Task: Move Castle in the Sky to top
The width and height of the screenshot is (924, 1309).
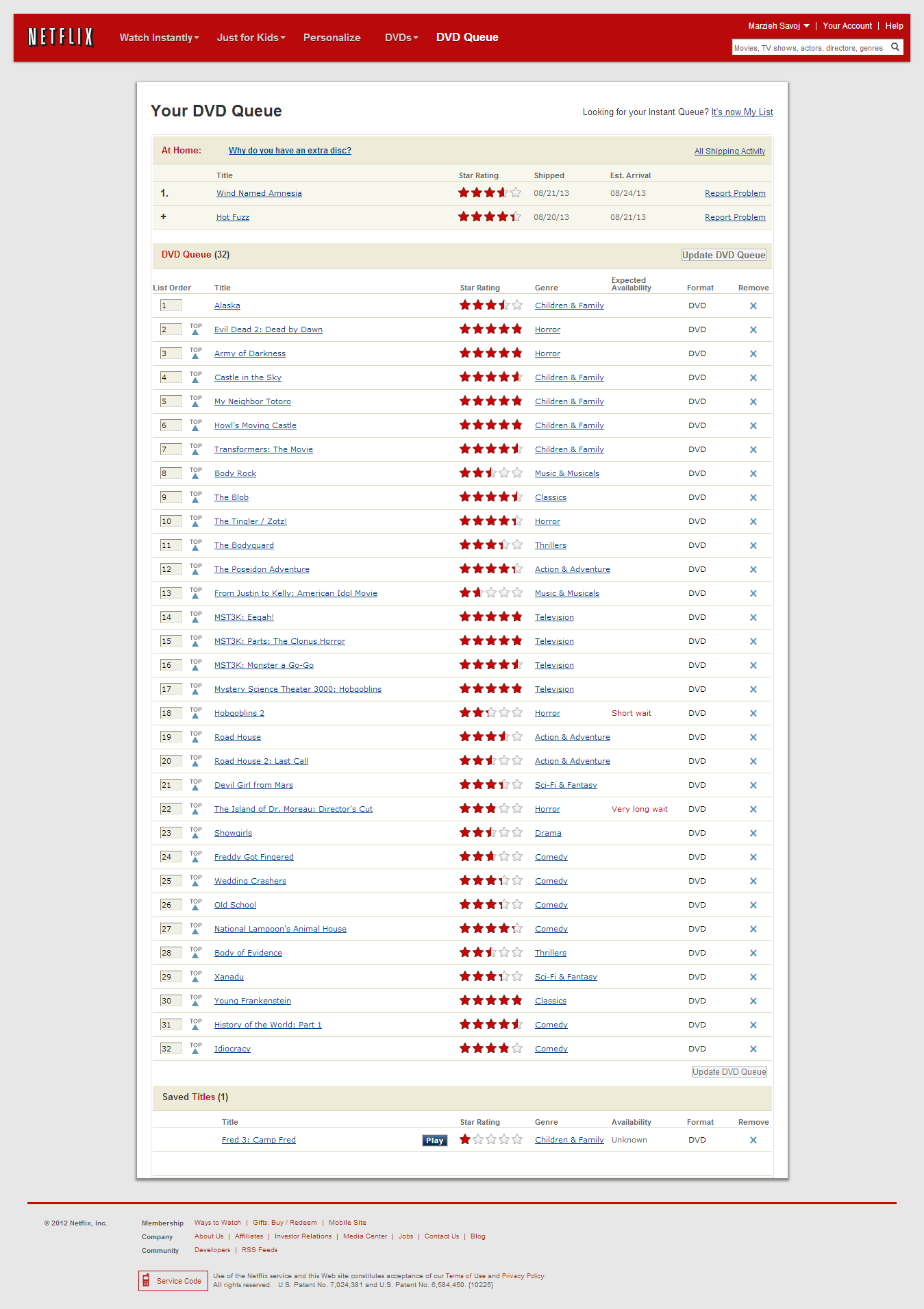Action: point(196,377)
